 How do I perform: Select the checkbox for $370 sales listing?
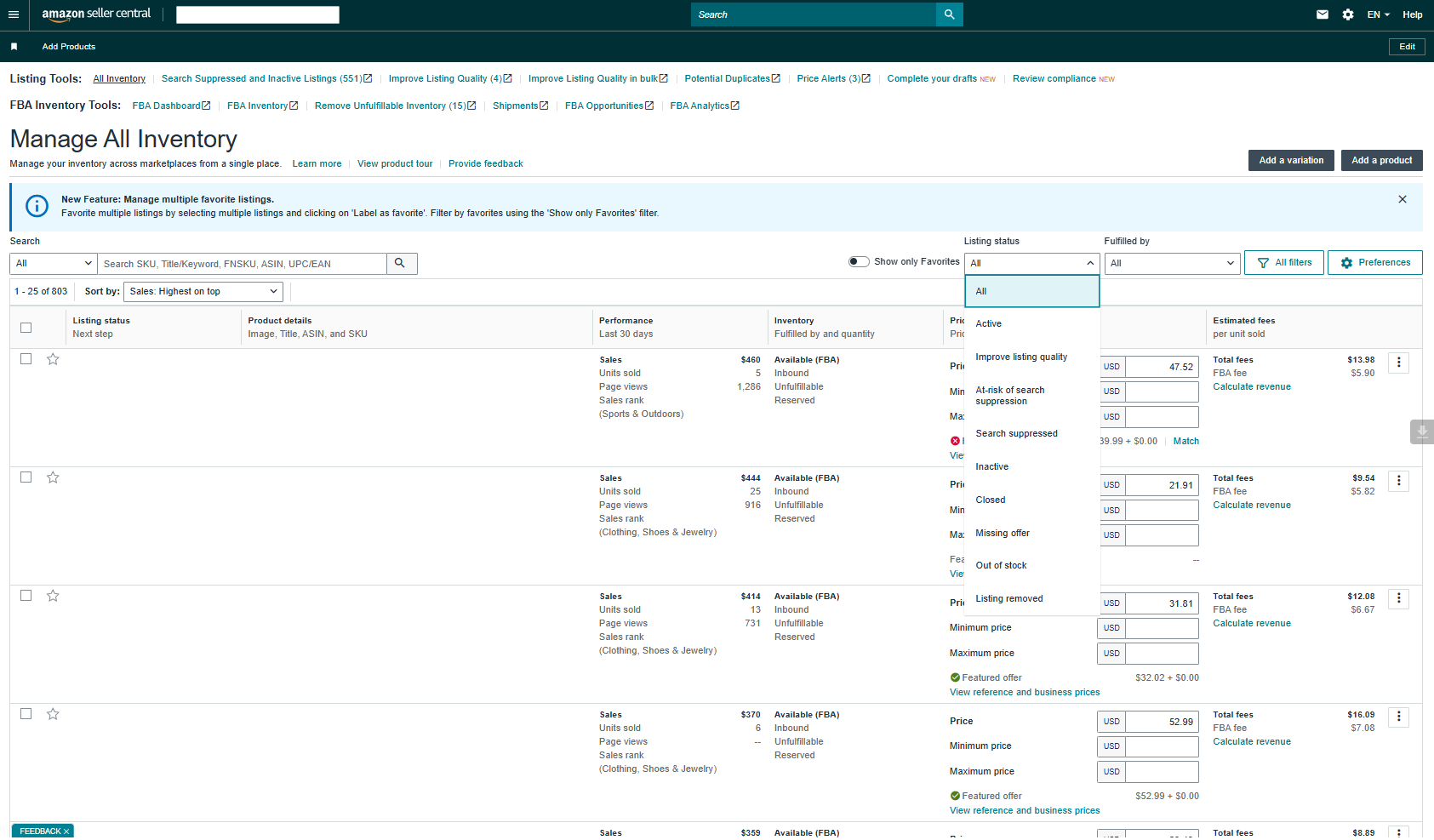click(x=26, y=714)
